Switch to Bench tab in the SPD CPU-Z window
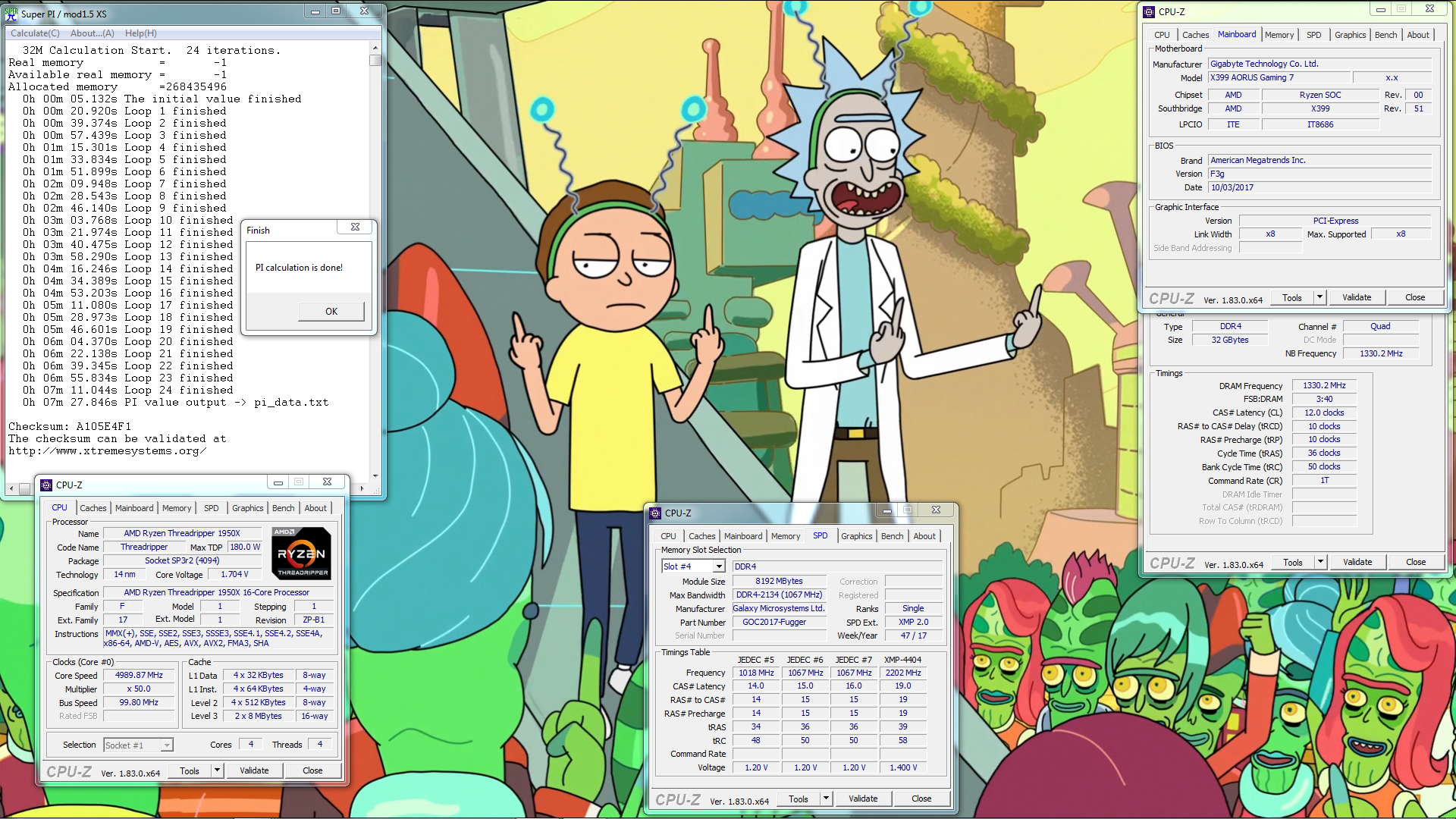This screenshot has height=819, width=1456. [x=893, y=536]
